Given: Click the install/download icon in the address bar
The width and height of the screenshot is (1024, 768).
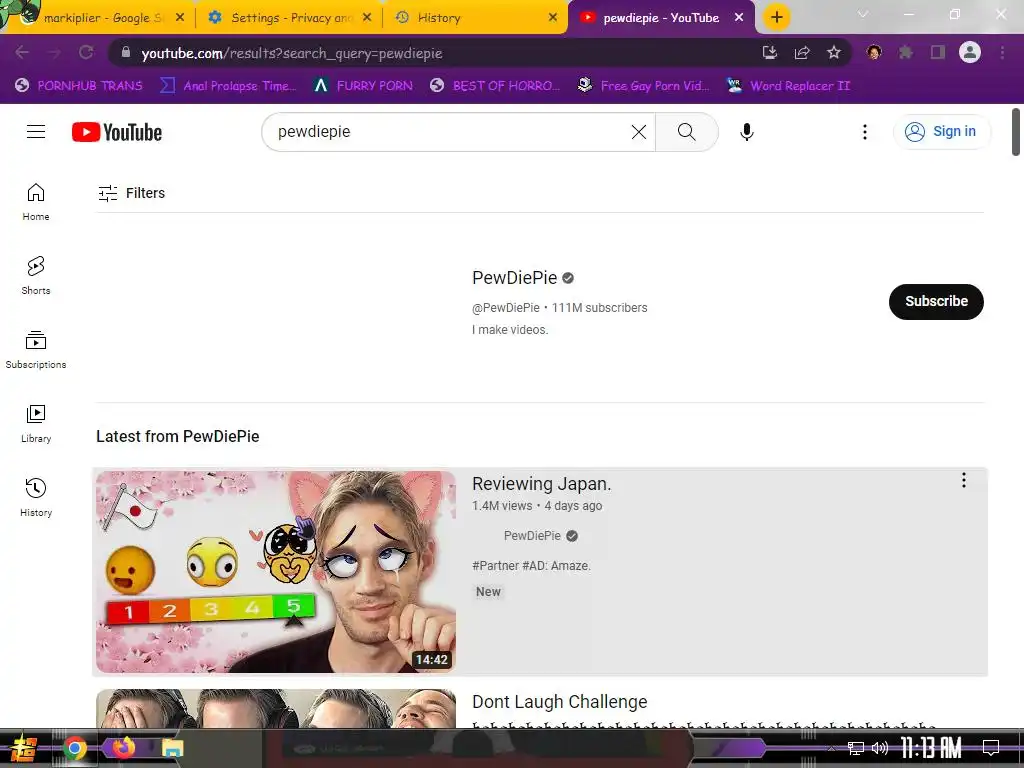Looking at the screenshot, I should click(x=770, y=53).
